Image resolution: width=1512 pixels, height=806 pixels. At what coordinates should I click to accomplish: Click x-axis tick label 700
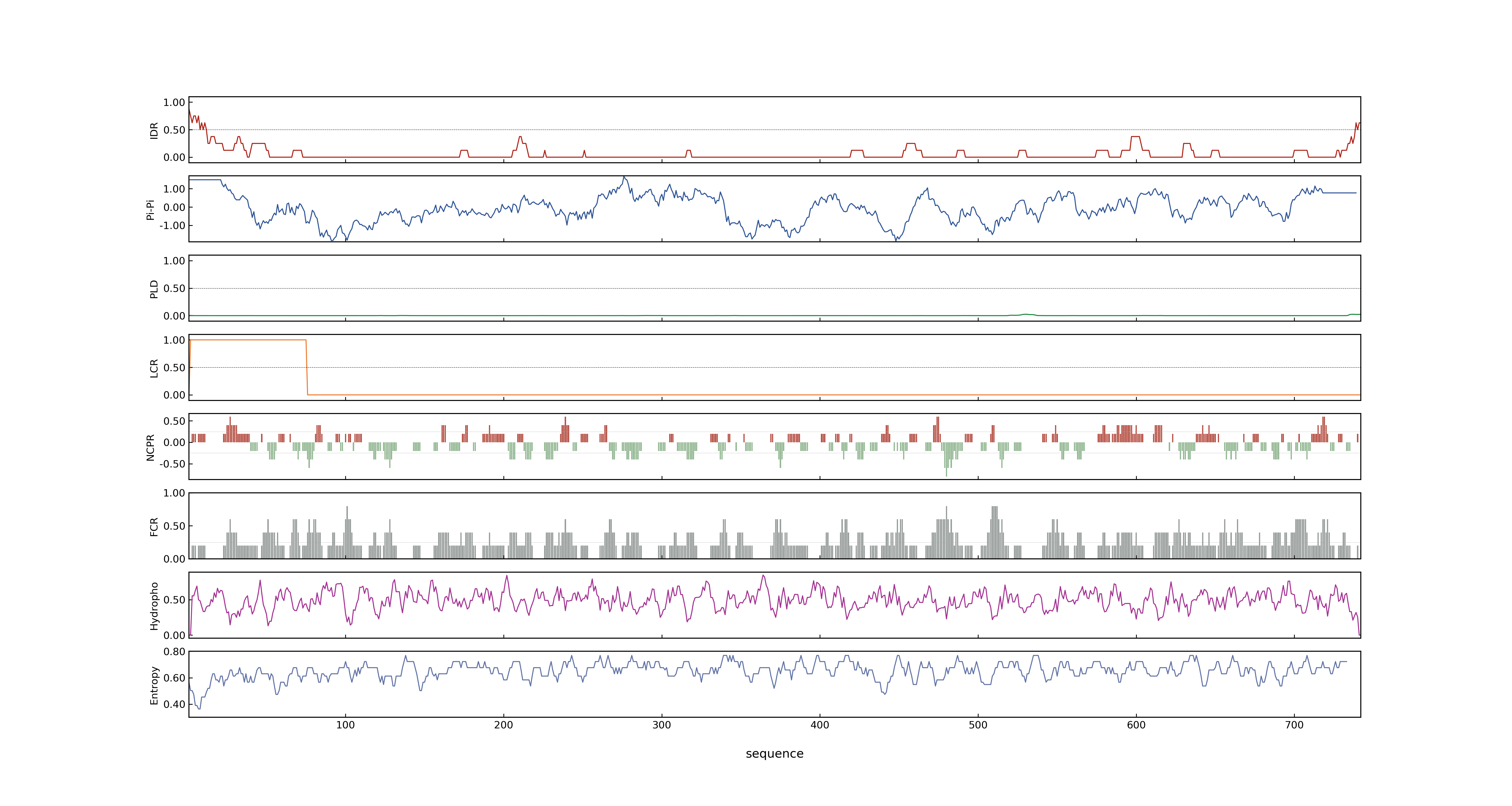pyautogui.click(x=1294, y=725)
